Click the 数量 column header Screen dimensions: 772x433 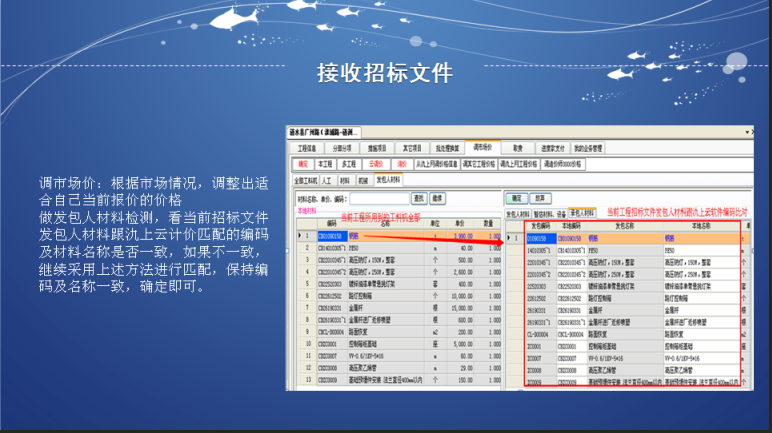coord(488,224)
